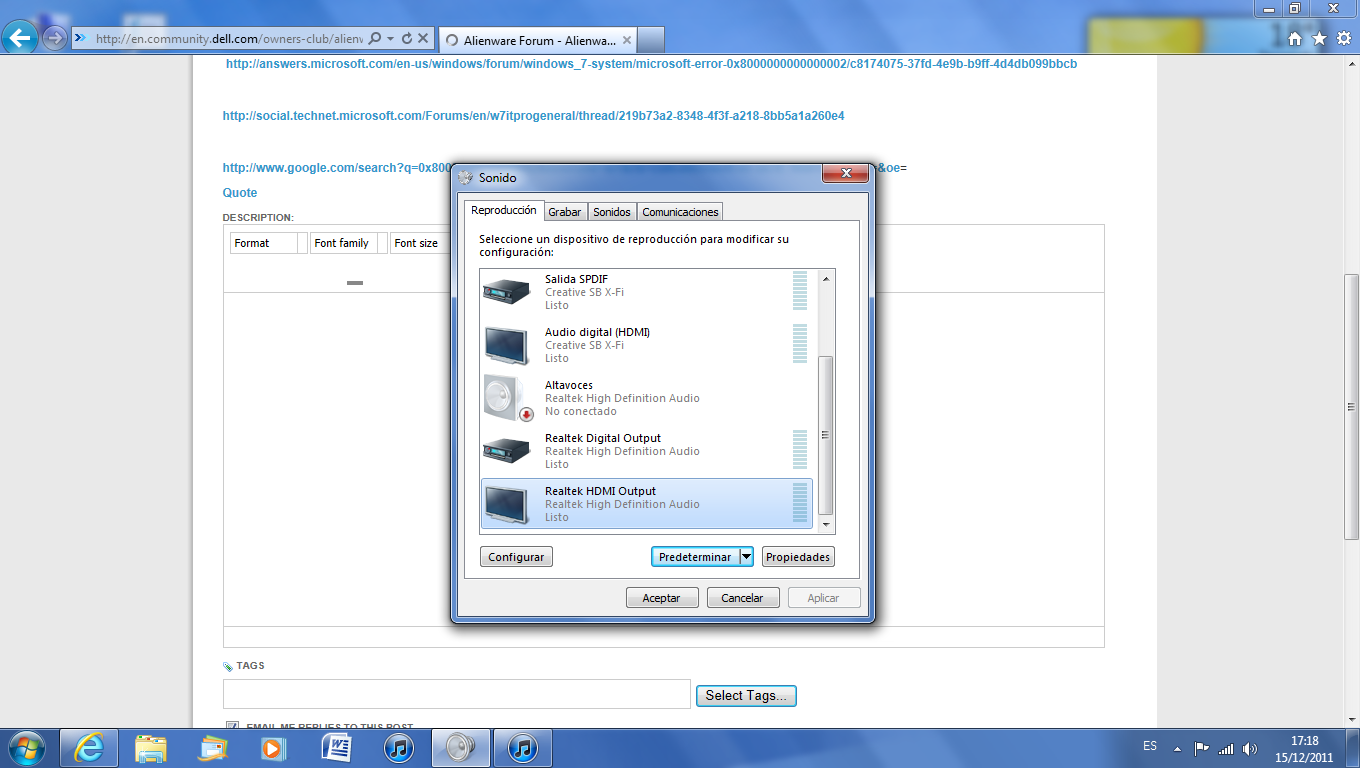Screen dimensions: 1360x768
Task: Open Windows Media Player taskbar icon
Action: (274, 747)
